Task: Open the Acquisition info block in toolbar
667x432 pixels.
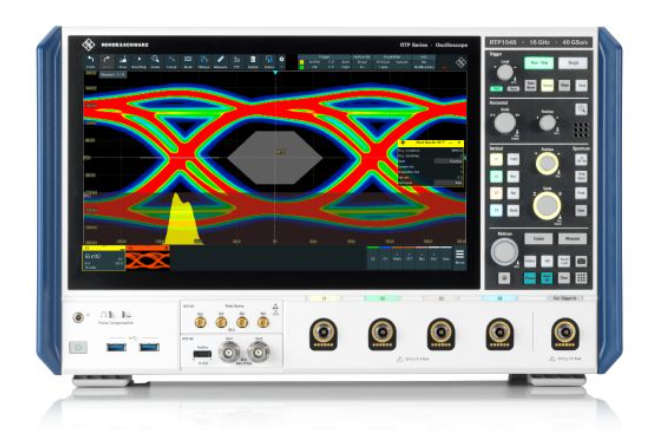Action: (392, 62)
